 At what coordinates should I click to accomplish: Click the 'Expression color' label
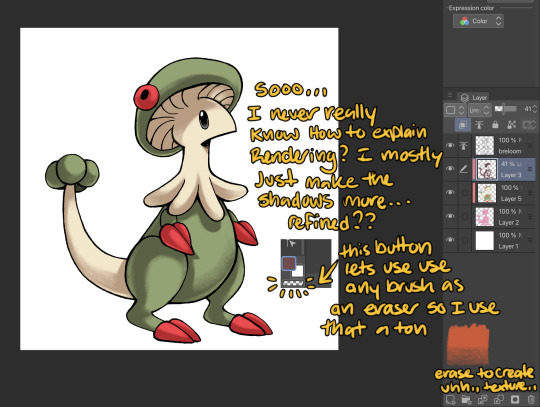(x=471, y=8)
